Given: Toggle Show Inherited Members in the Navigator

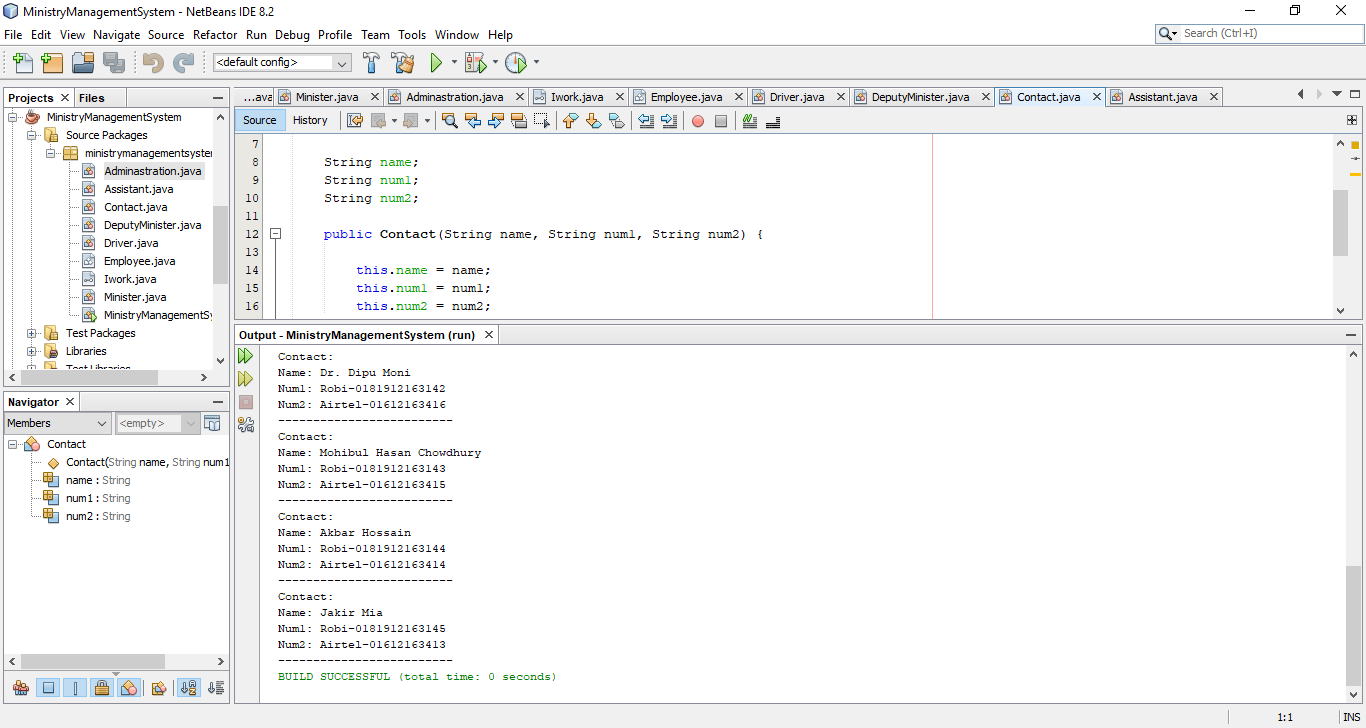Looking at the screenshot, I should point(20,687).
